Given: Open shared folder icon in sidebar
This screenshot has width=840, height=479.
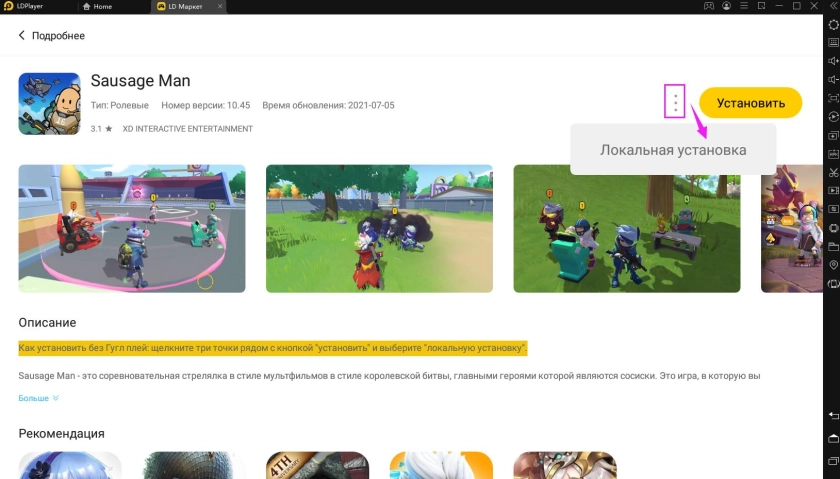Looking at the screenshot, I should click(x=833, y=246).
